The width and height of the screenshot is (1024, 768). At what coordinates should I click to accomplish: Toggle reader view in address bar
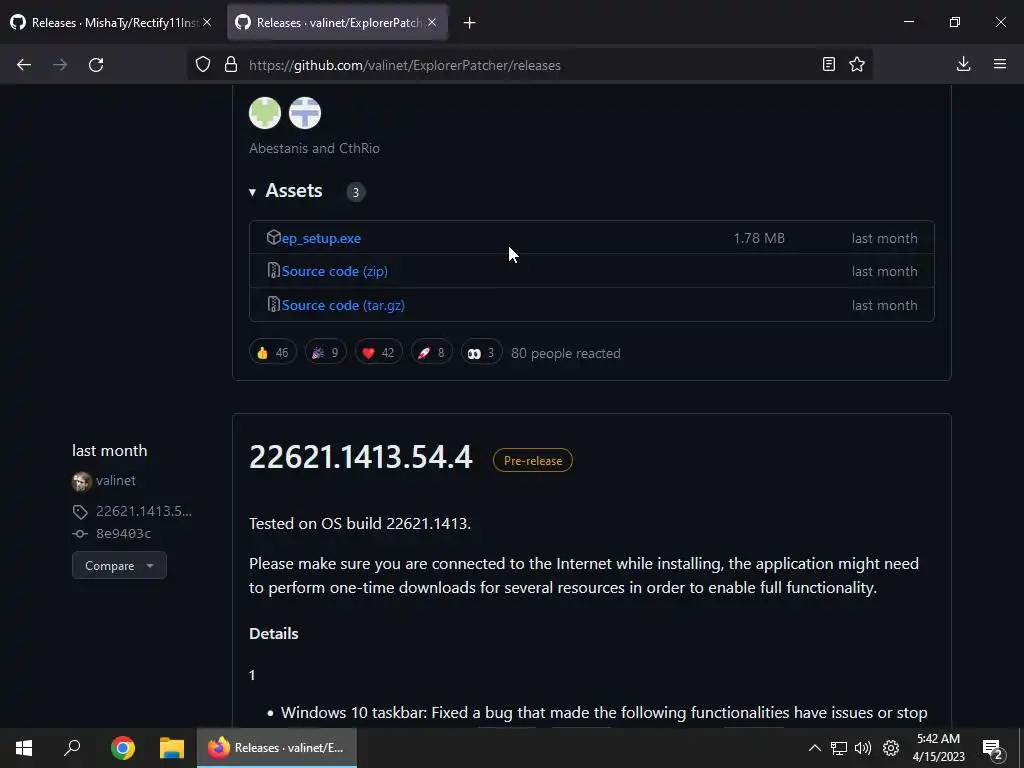pos(829,65)
